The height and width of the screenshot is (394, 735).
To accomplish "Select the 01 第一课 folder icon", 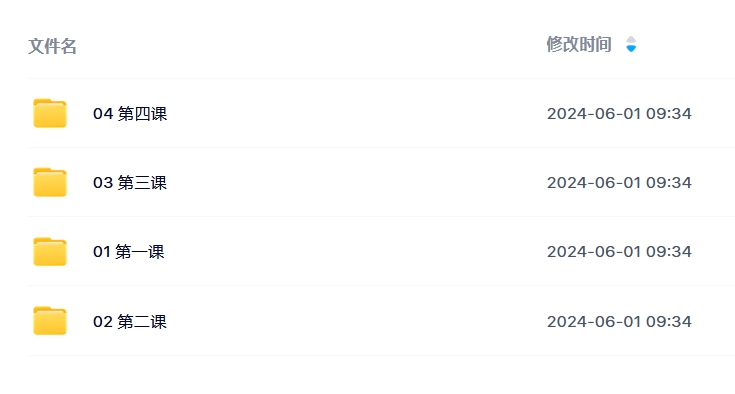I will pos(50,252).
